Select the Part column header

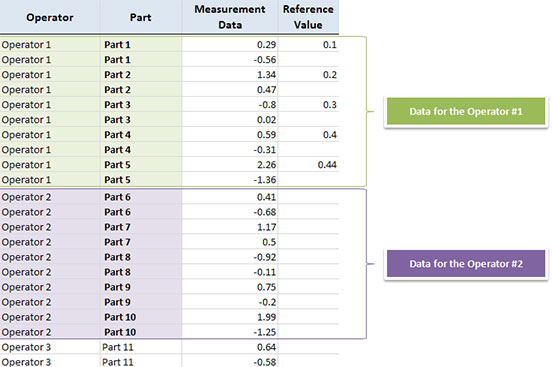[x=140, y=17]
